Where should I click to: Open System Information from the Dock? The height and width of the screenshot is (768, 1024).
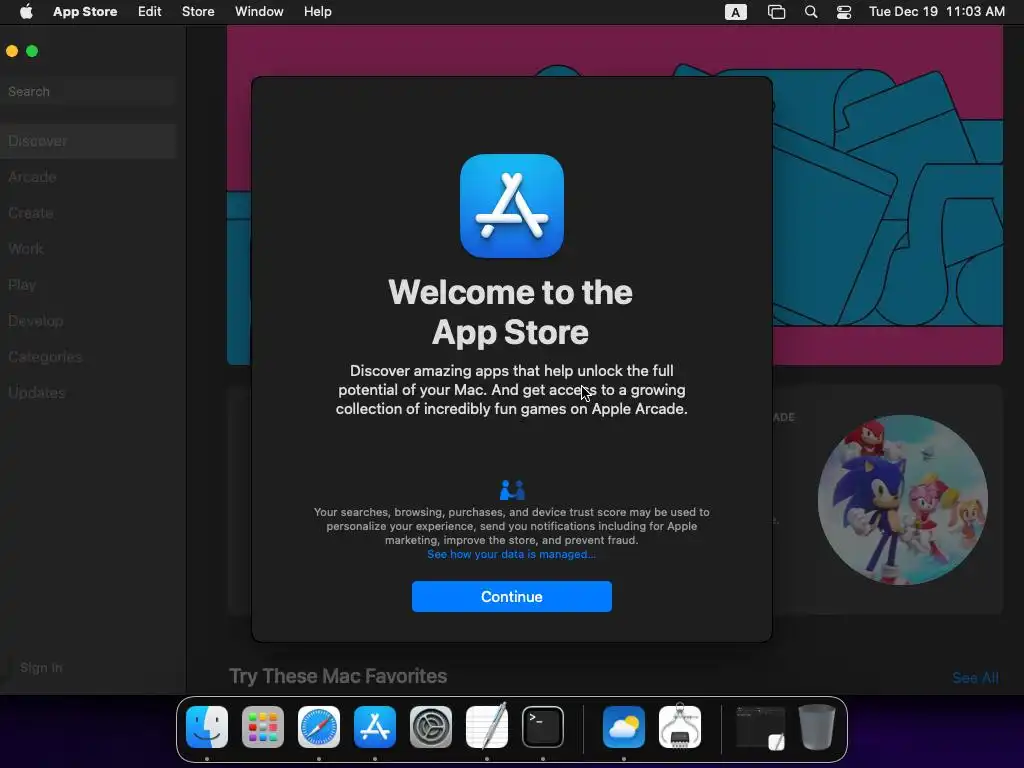(680, 726)
